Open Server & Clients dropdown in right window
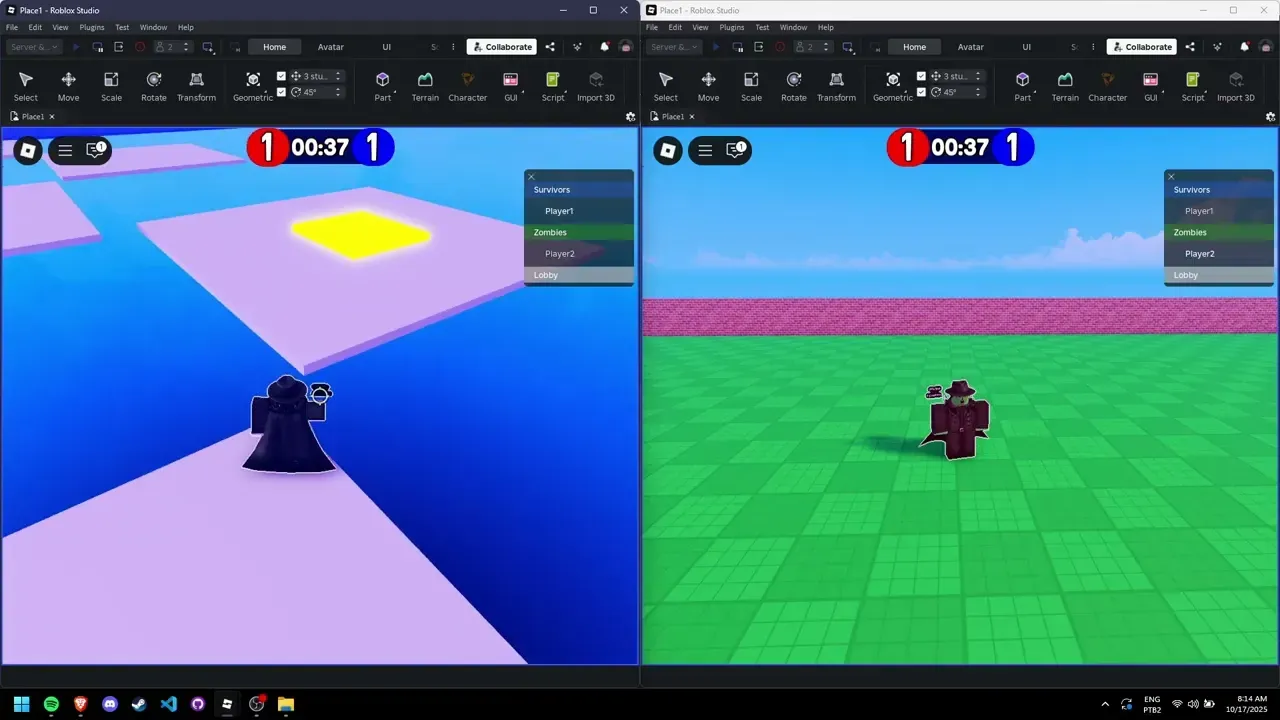Viewport: 1280px width, 720px height. [674, 47]
